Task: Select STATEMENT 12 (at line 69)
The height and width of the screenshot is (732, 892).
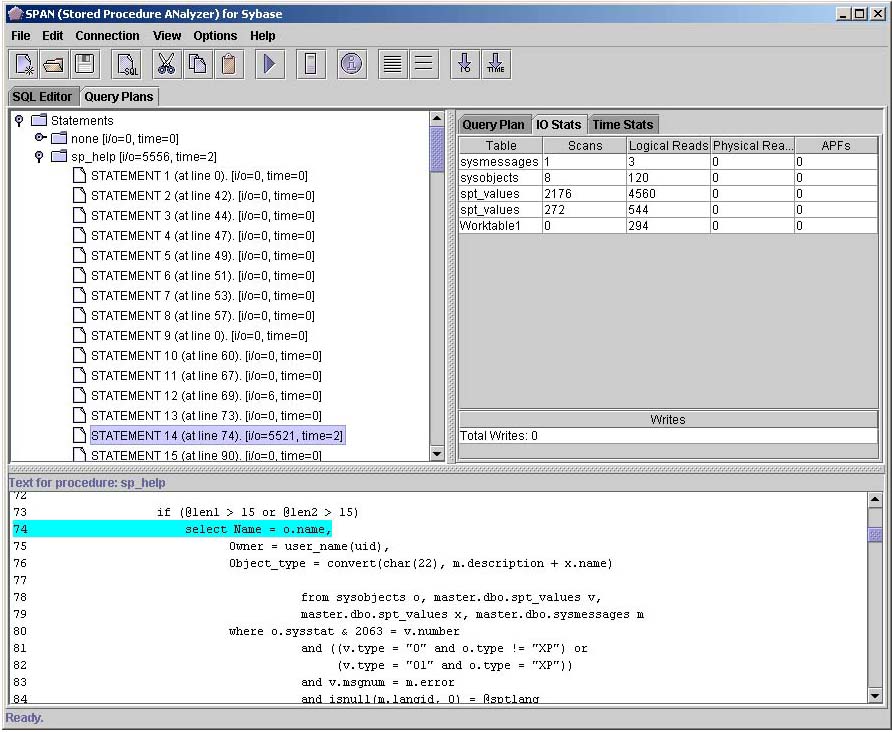Action: [206, 395]
